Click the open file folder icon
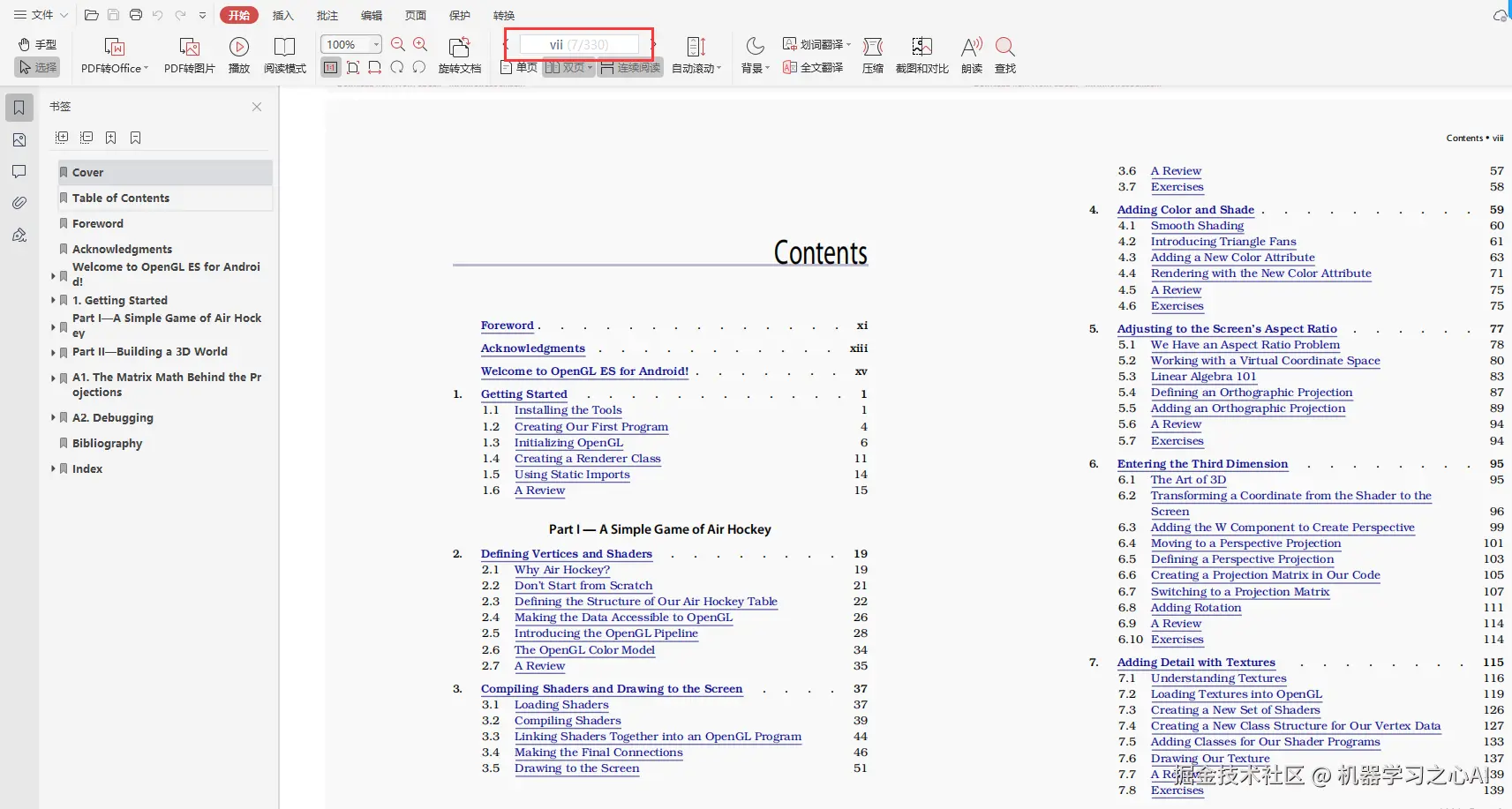This screenshot has height=809, width=1512. coord(91,15)
